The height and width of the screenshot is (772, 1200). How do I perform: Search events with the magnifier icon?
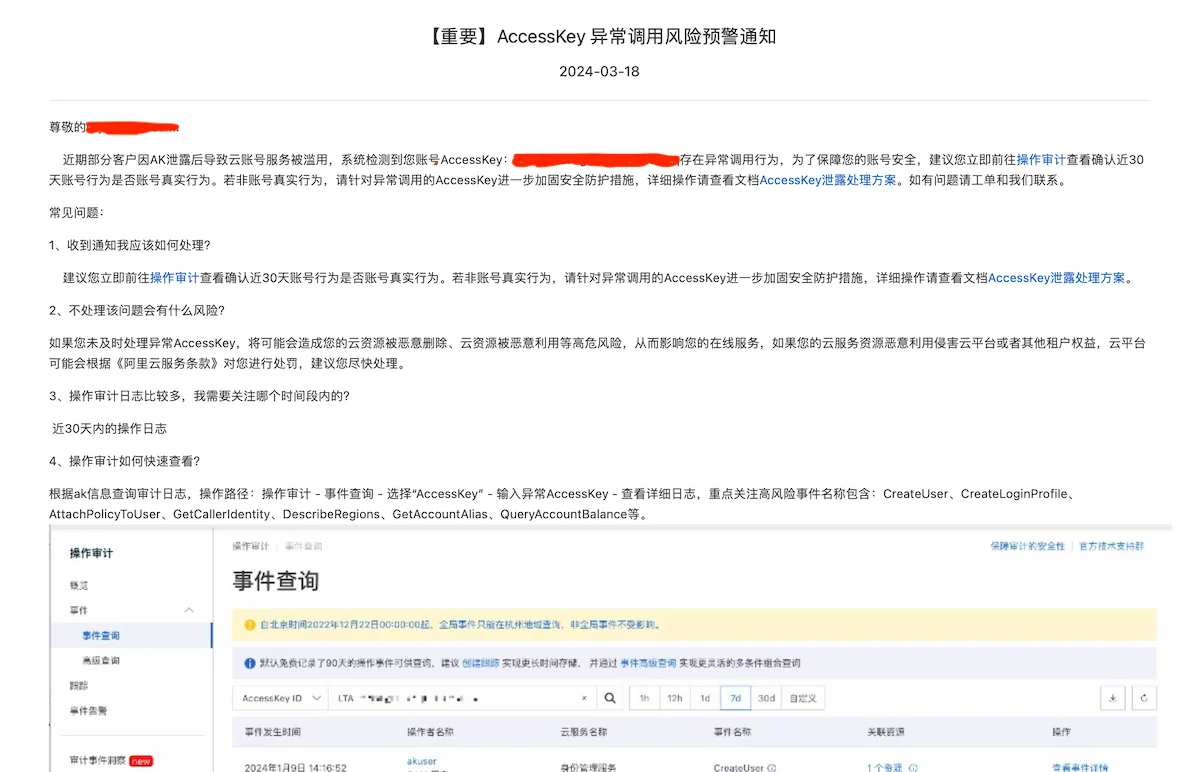[x=610, y=698]
